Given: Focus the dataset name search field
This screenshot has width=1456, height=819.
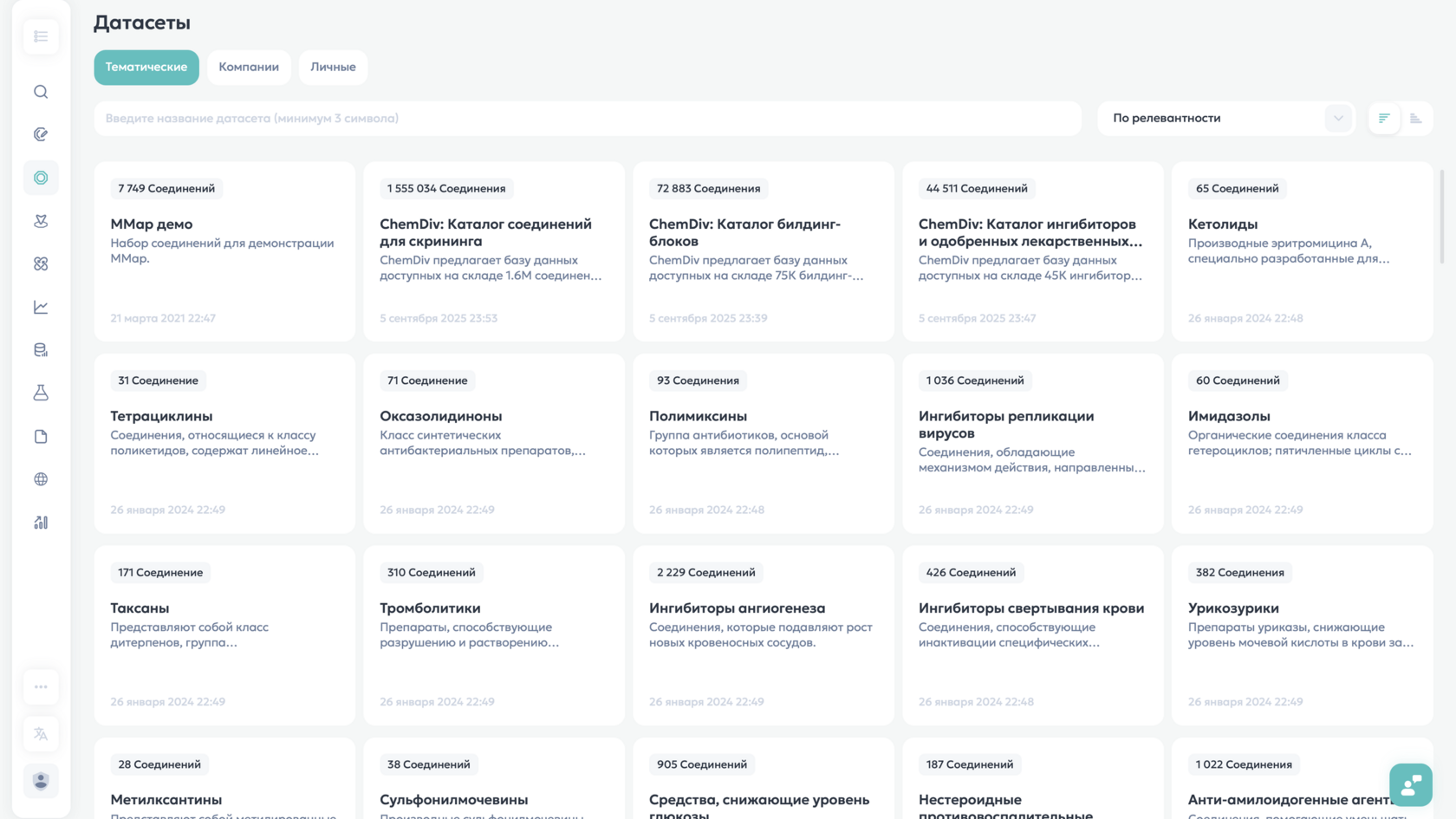Looking at the screenshot, I should [588, 119].
